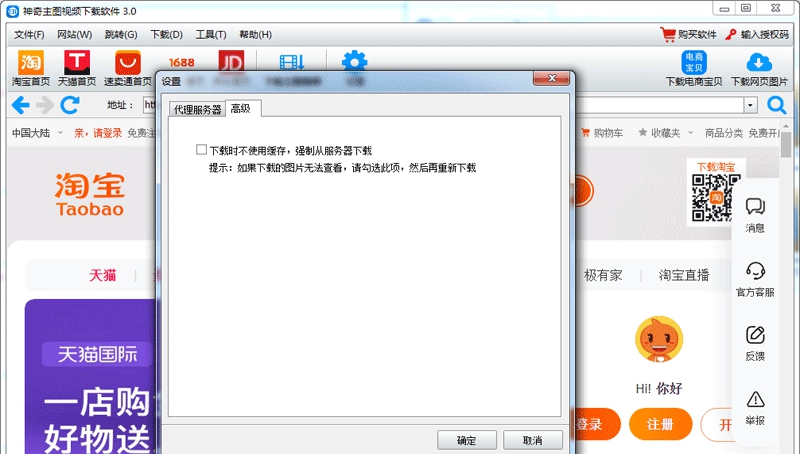This screenshot has width=800, height=454.
Task: Click the orange mascot avatar
Action: [x=659, y=339]
